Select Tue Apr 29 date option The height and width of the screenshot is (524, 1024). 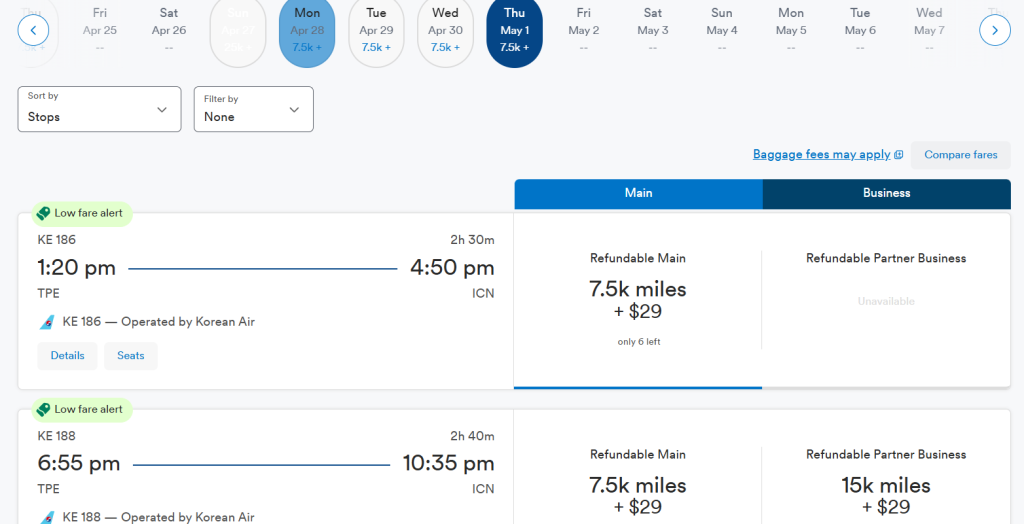click(x=376, y=32)
